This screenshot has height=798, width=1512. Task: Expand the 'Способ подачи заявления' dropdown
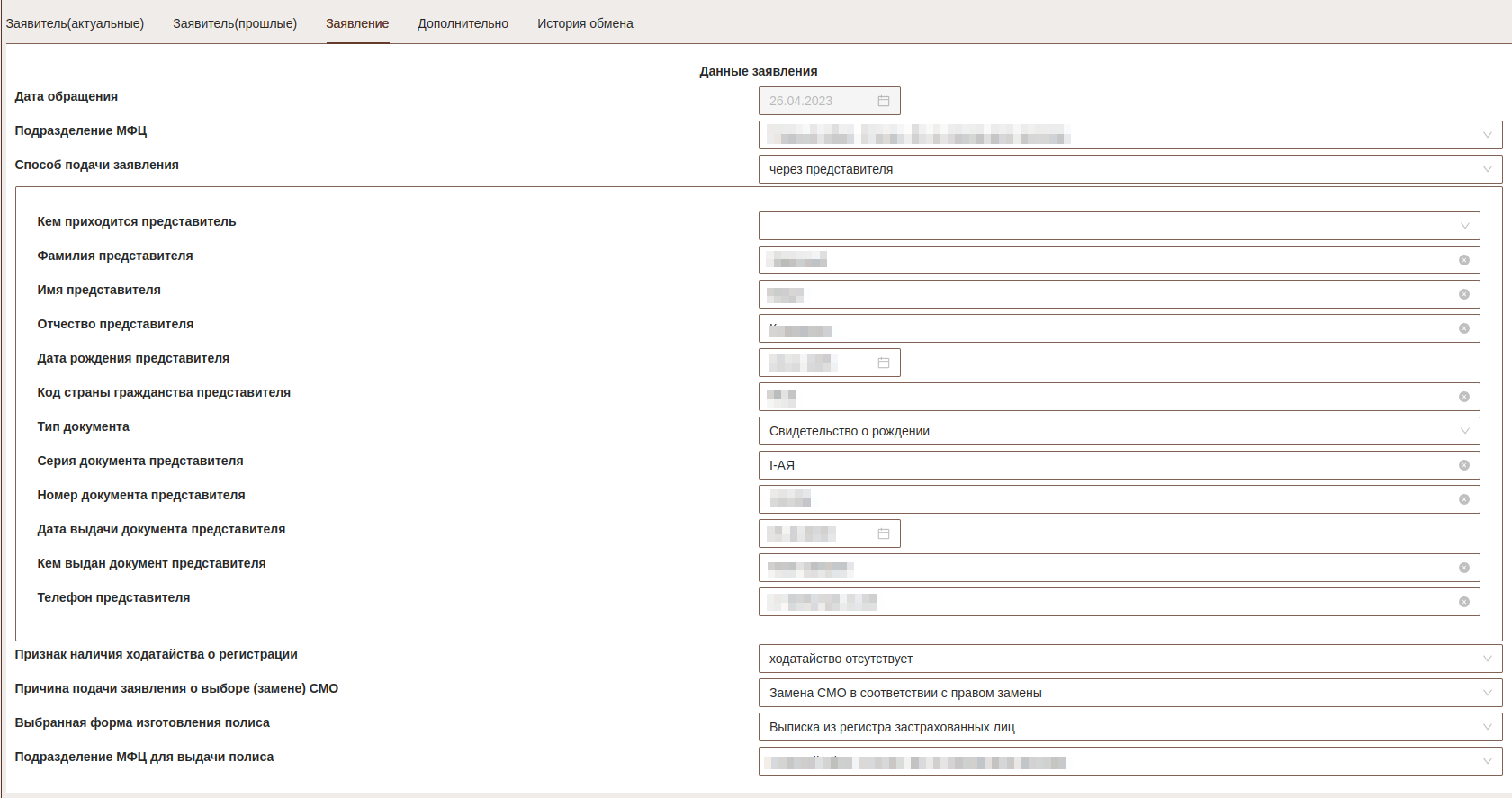(x=1487, y=169)
